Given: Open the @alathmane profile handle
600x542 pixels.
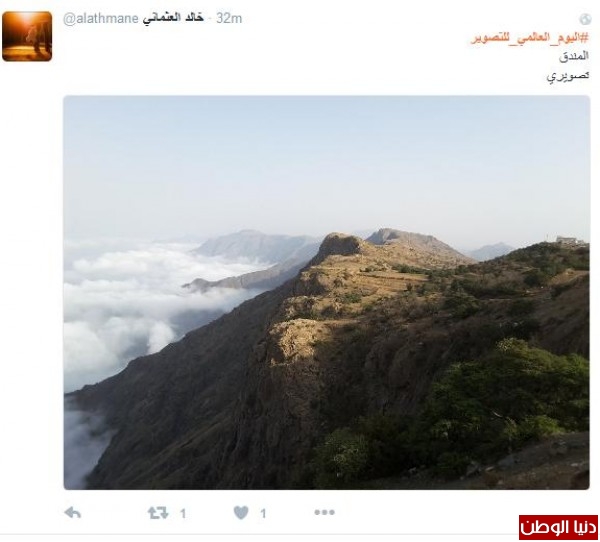Looking at the screenshot, I should [x=101, y=18].
